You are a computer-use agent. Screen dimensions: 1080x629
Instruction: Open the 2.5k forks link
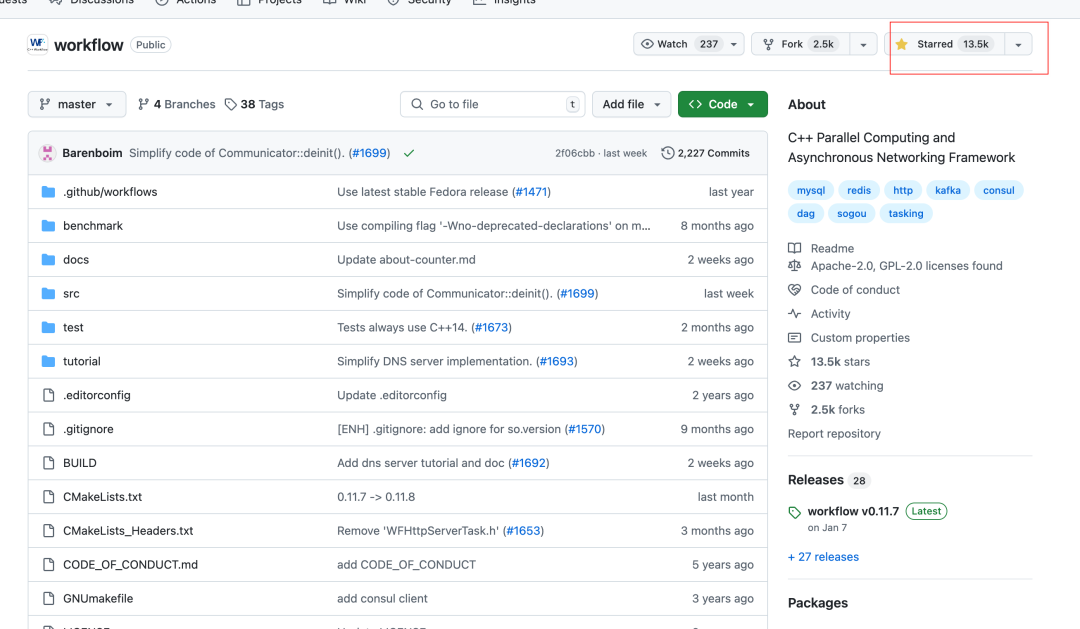point(838,410)
